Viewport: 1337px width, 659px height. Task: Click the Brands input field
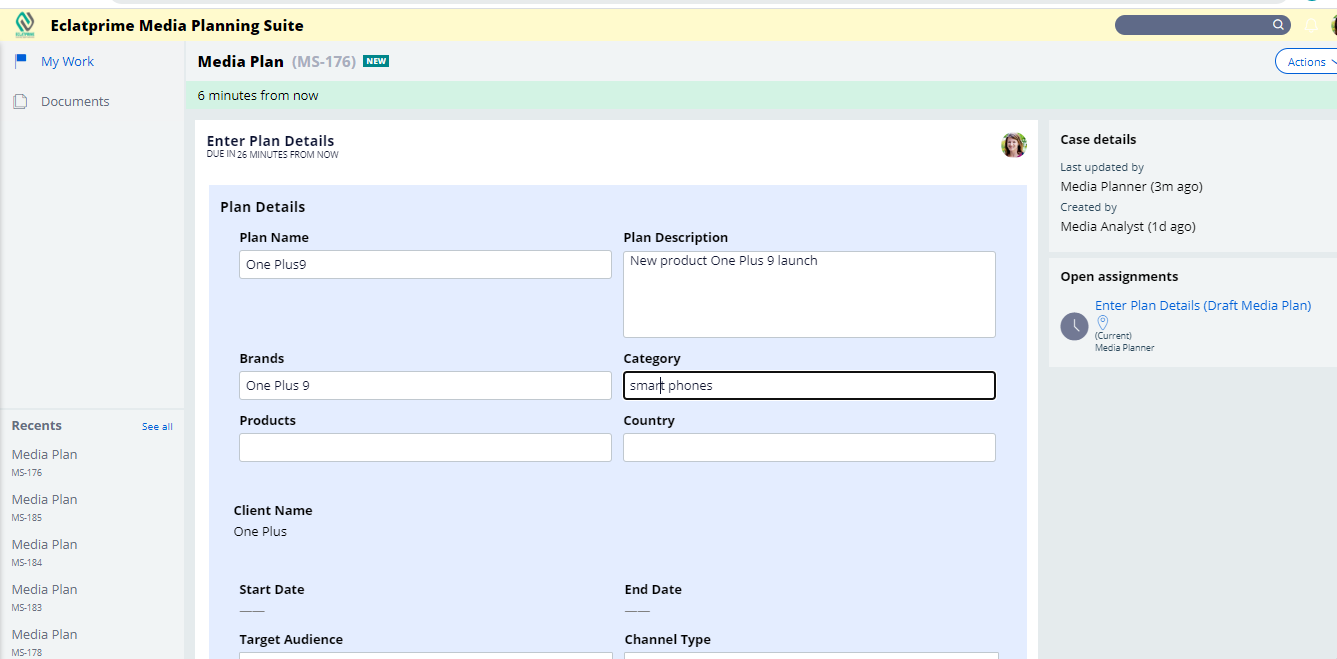point(425,385)
